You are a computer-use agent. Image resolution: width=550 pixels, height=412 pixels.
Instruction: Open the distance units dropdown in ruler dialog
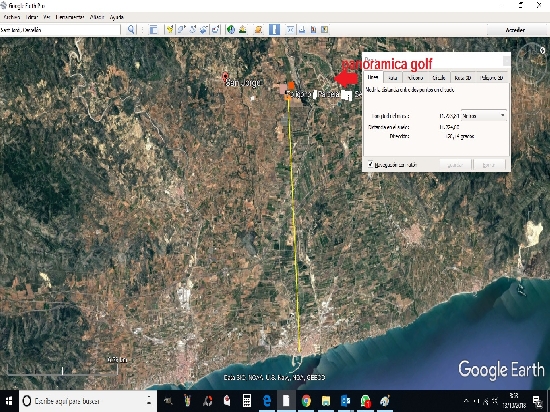484,116
